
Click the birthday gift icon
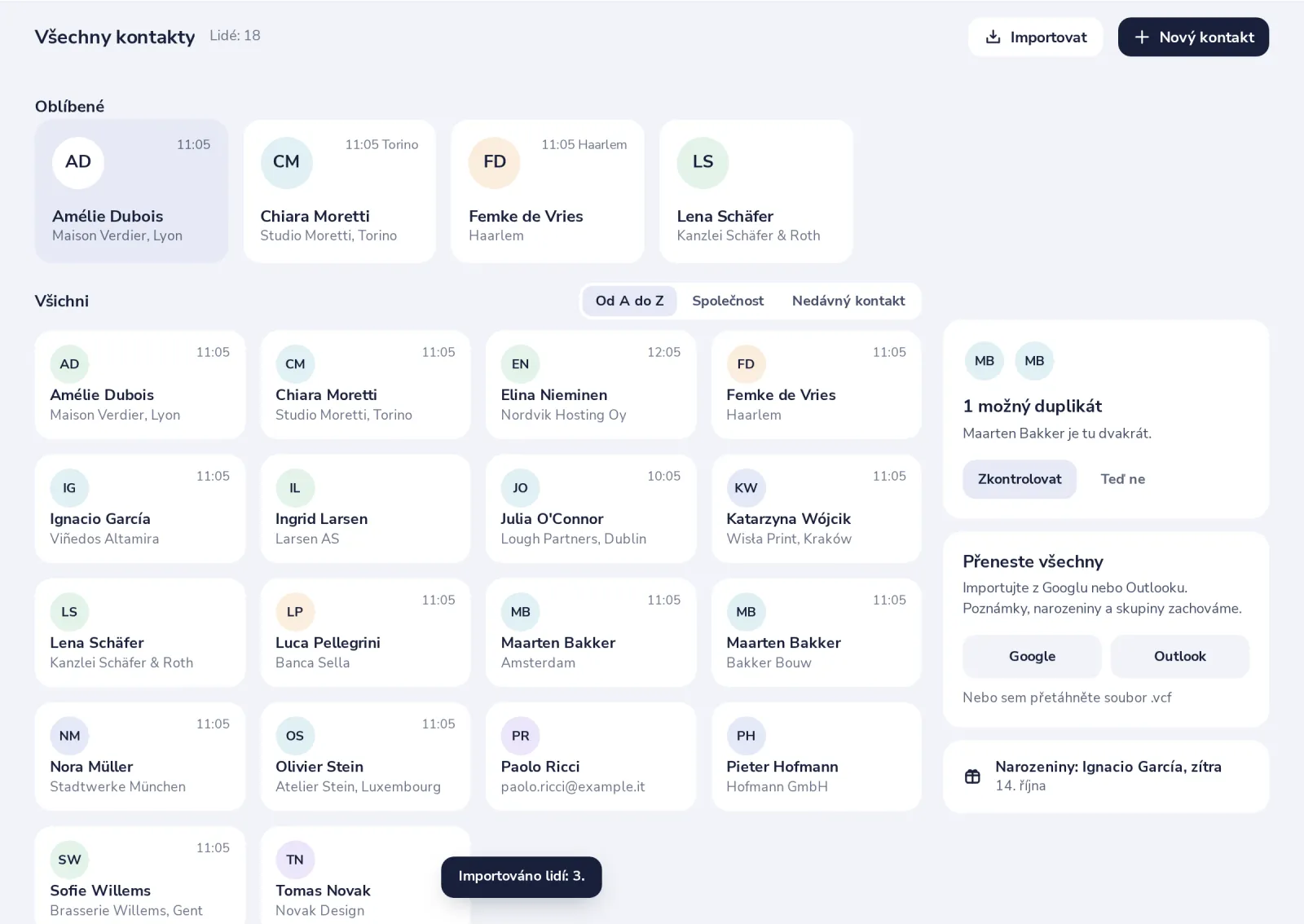point(972,777)
